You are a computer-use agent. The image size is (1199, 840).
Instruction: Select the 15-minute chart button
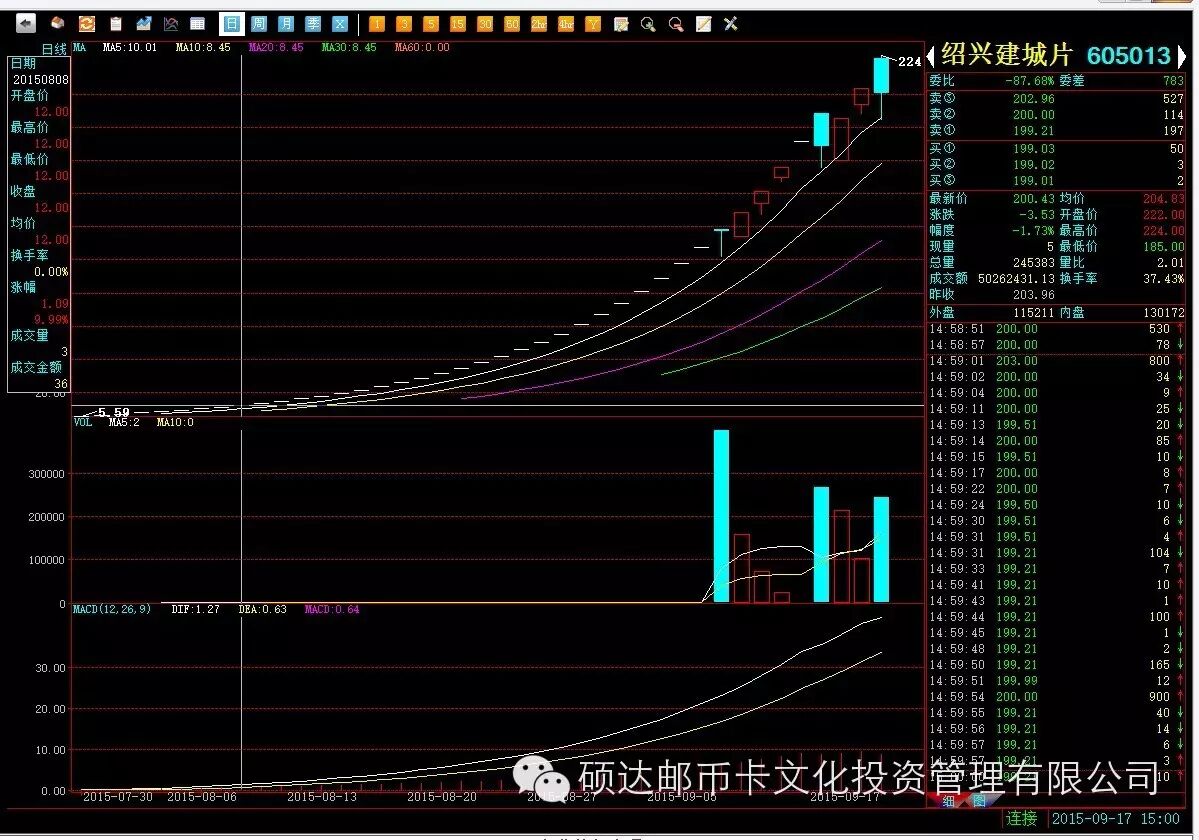pos(457,24)
